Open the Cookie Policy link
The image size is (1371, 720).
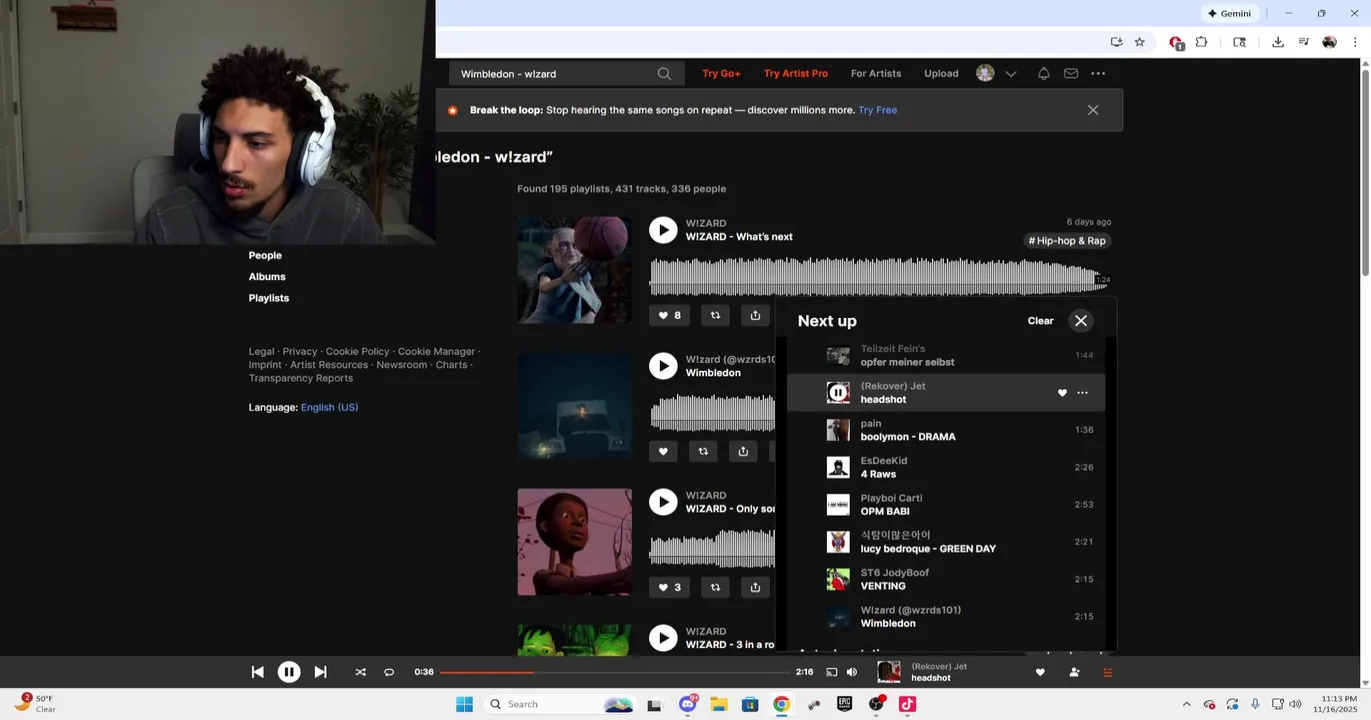[x=357, y=352]
